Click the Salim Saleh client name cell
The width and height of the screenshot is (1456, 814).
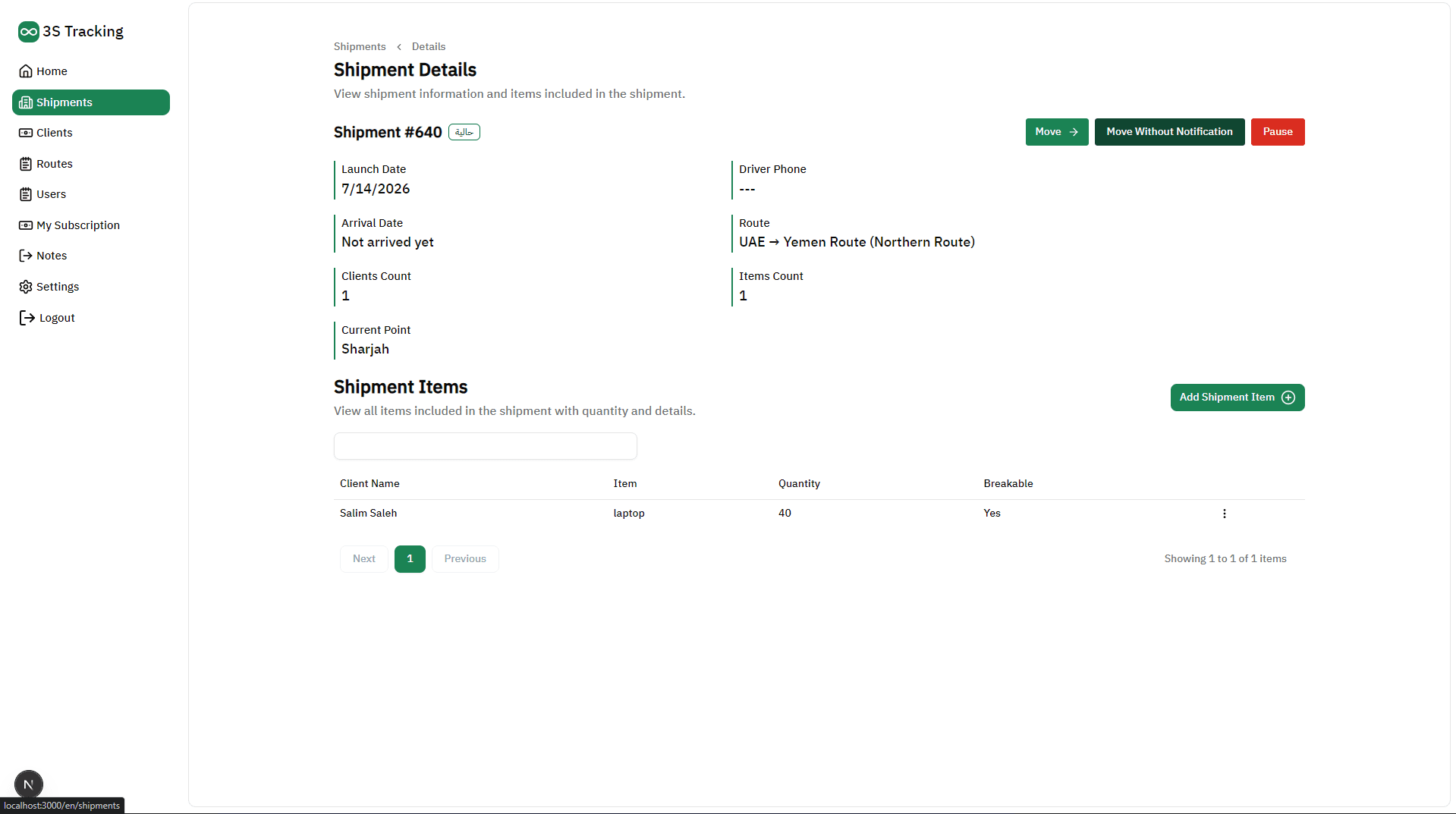(368, 514)
